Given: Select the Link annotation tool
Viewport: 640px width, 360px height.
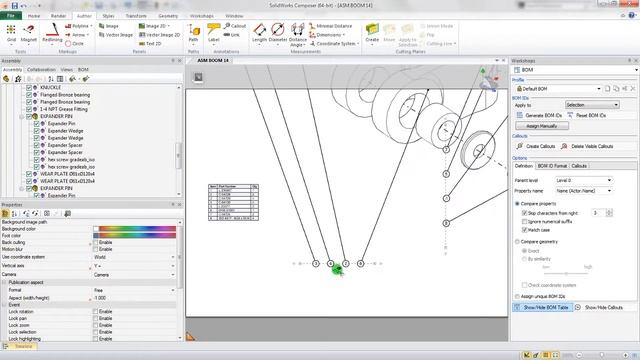Looking at the screenshot, I should click(232, 35).
